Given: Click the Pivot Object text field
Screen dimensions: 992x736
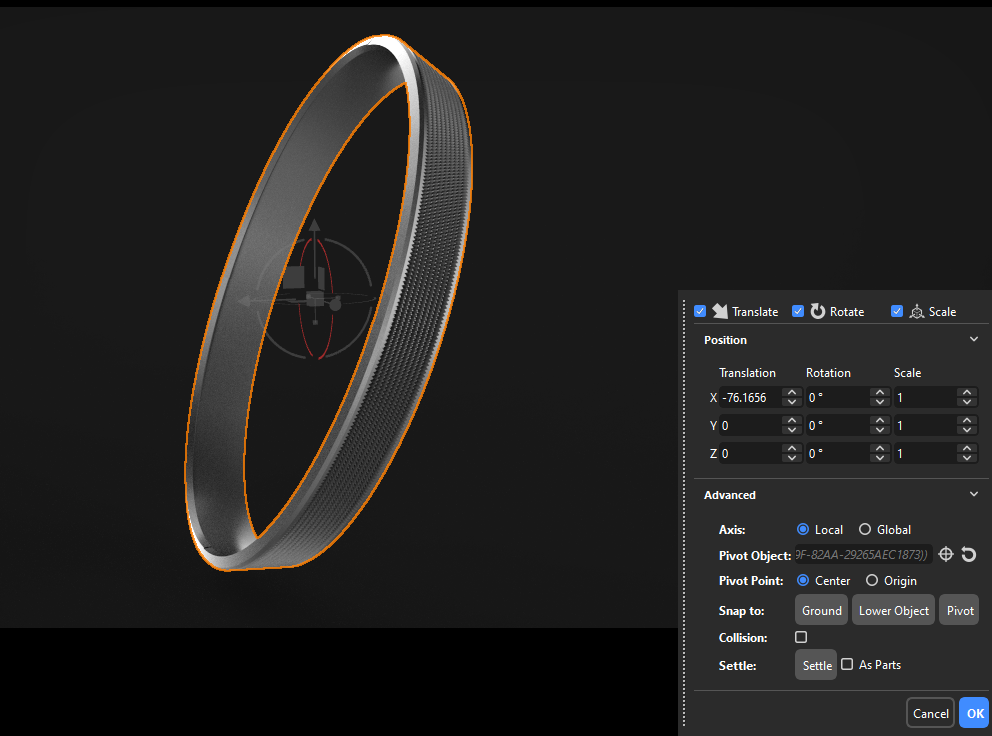Looking at the screenshot, I should click(863, 554).
